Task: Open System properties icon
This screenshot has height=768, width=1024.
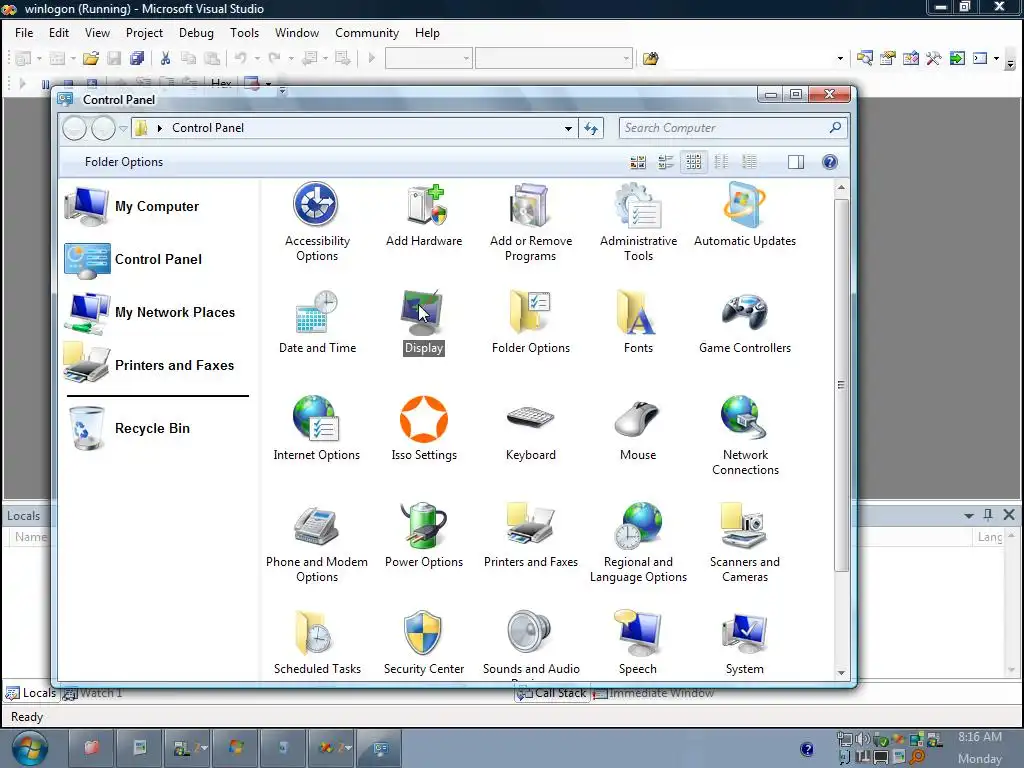Action: (x=744, y=643)
